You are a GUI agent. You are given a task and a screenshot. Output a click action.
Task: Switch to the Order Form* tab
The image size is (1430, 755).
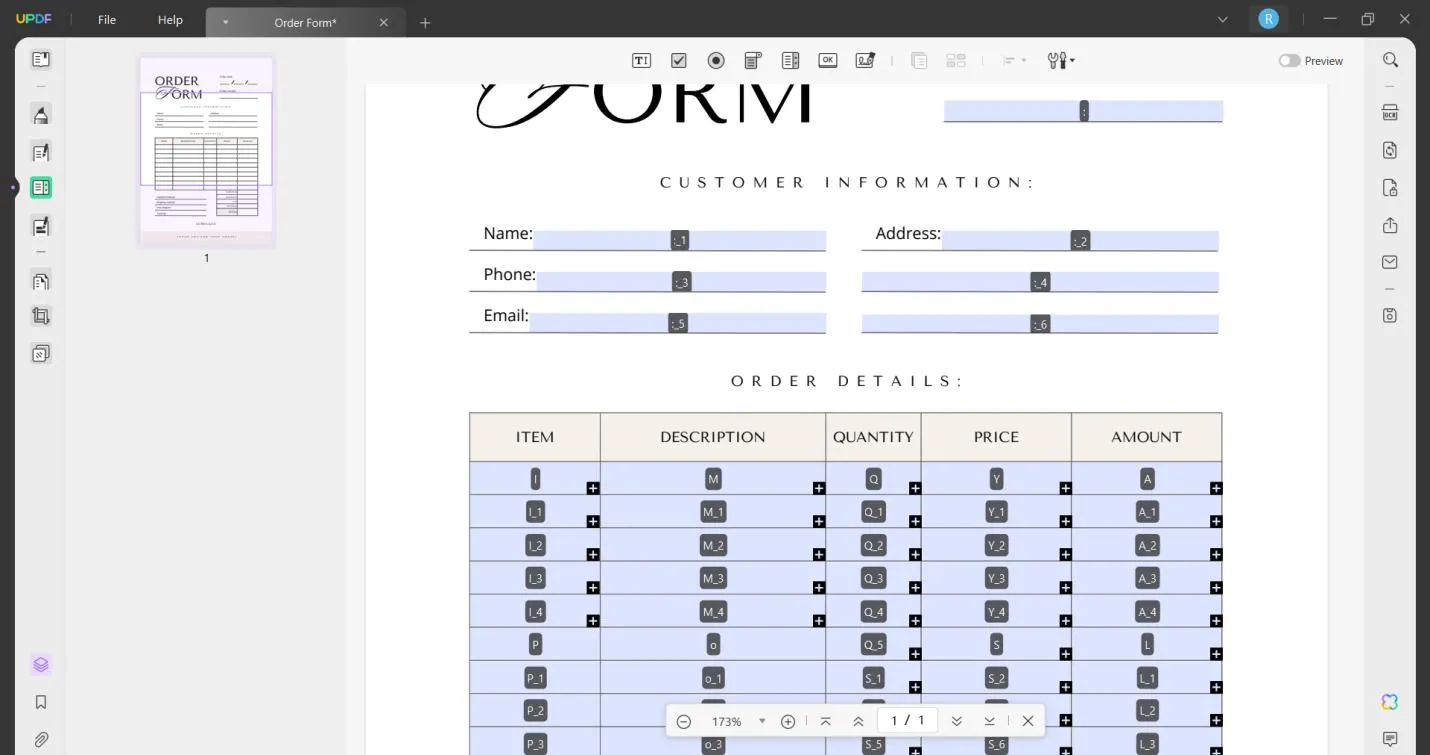(306, 22)
